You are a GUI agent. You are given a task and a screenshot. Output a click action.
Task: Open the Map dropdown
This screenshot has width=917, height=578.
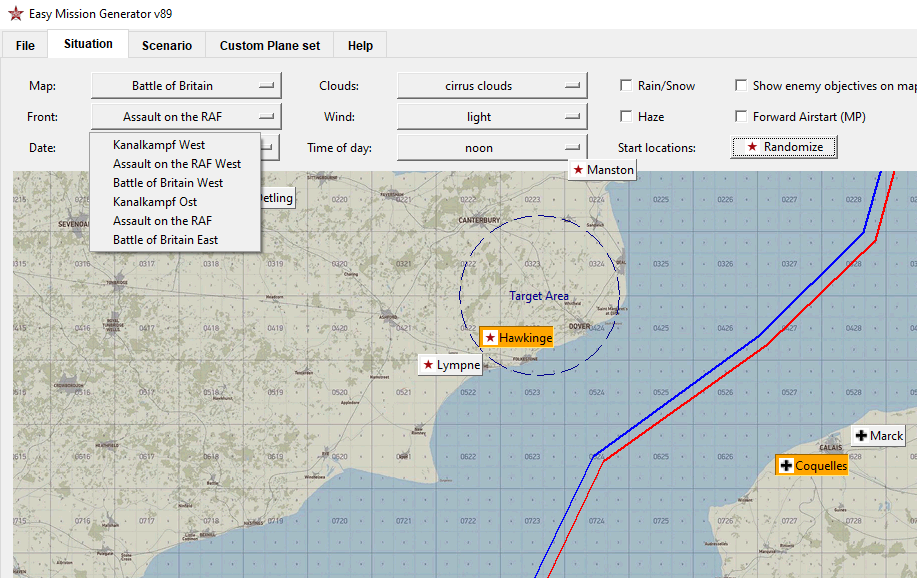[186, 86]
